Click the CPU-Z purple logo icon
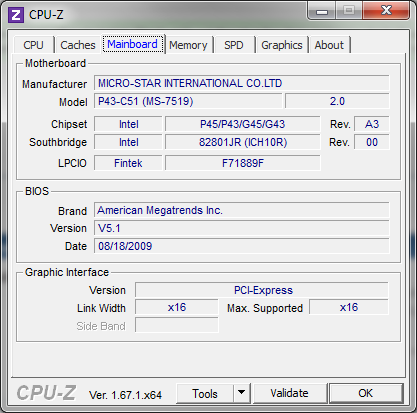The height and width of the screenshot is (413, 417). click(16, 15)
